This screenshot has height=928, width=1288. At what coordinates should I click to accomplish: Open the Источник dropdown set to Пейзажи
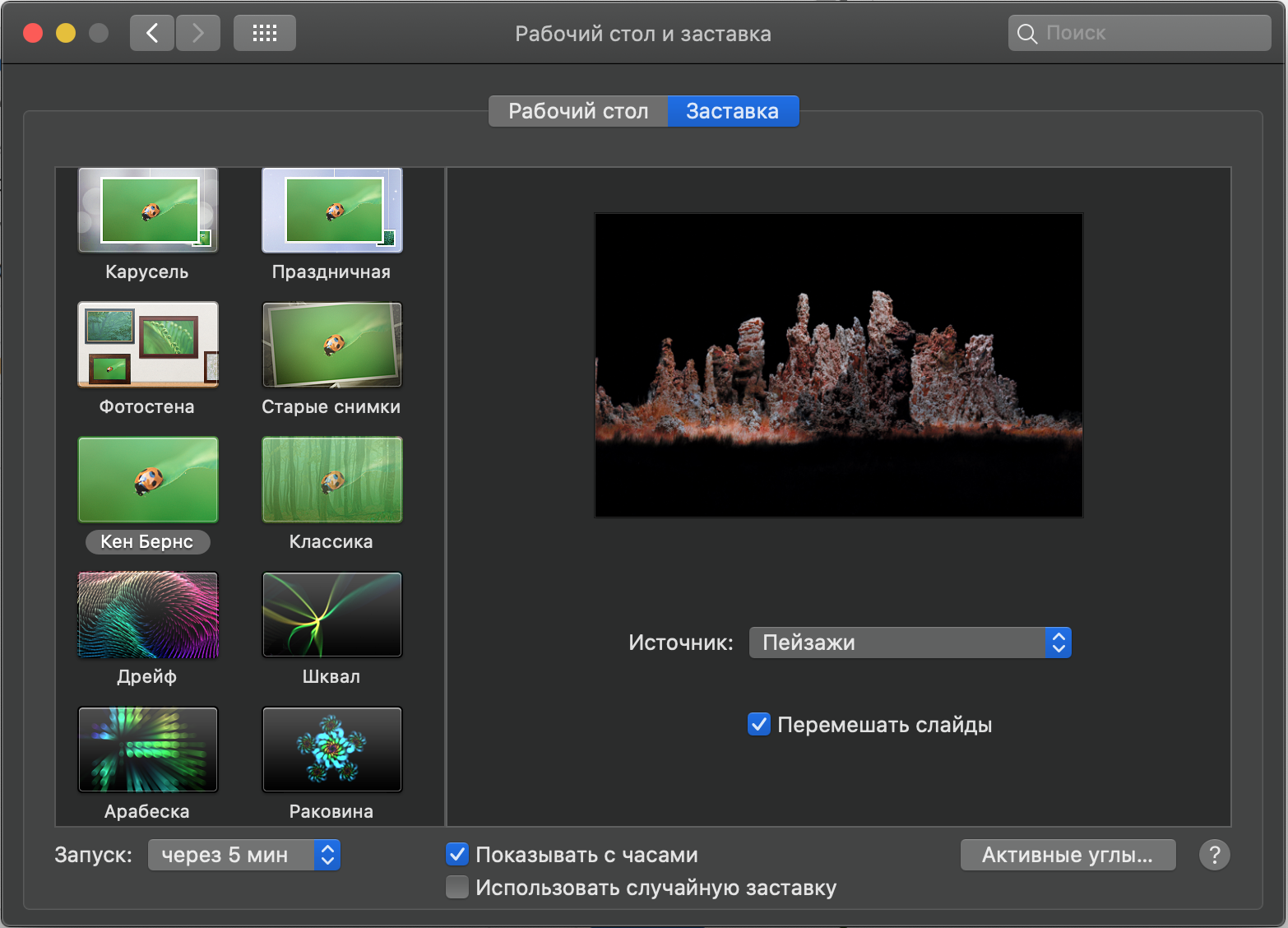[x=910, y=643]
